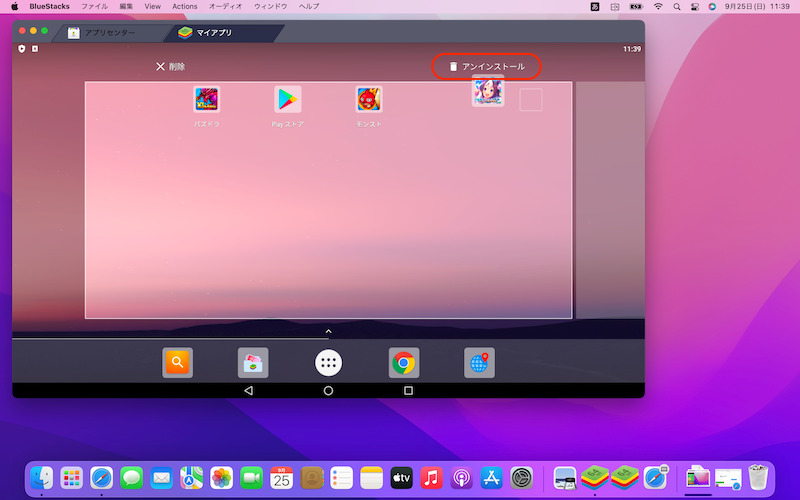Select the dragged anime game icon

point(487,92)
